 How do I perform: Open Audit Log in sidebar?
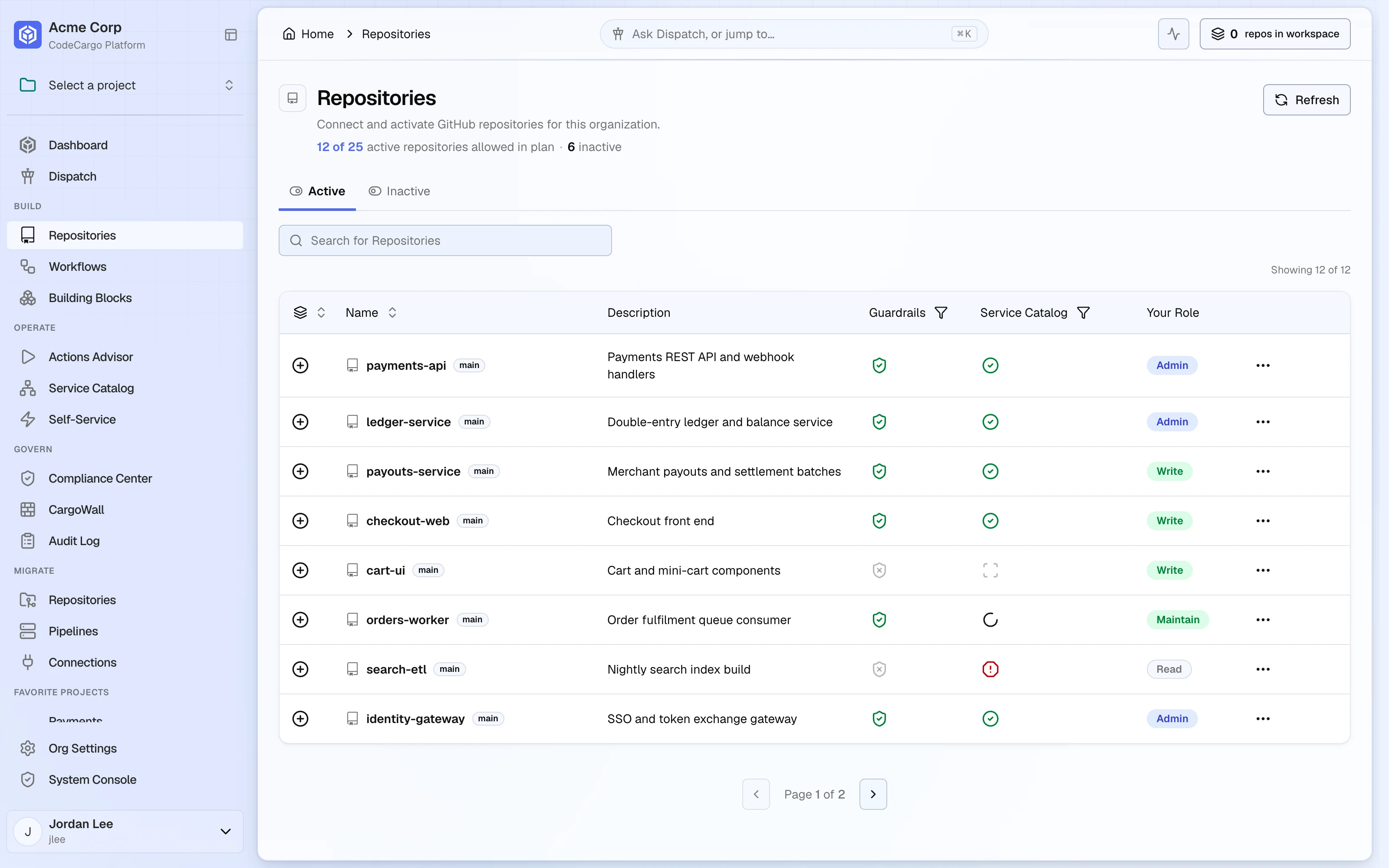[125, 541]
